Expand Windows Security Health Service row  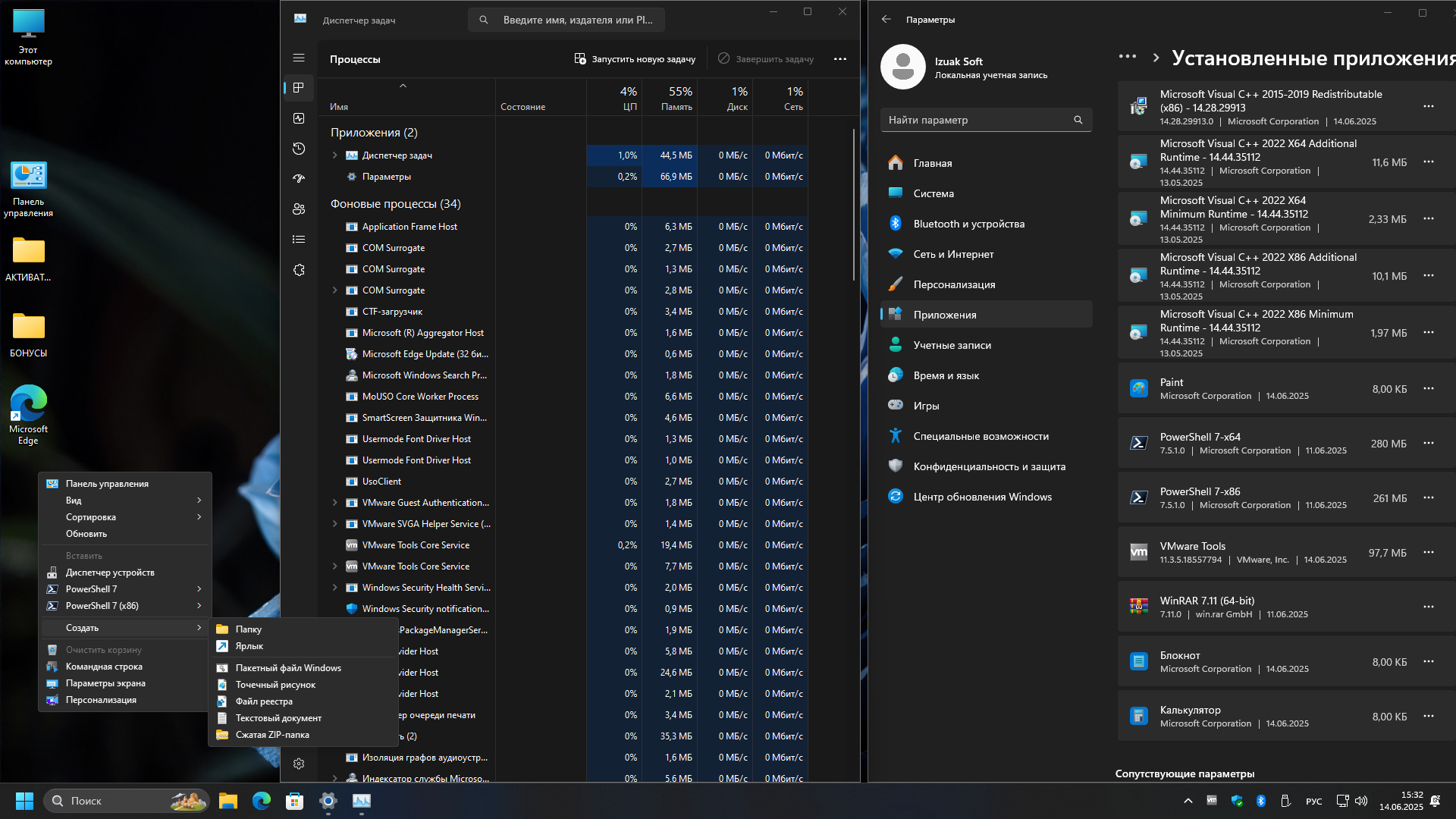(334, 587)
